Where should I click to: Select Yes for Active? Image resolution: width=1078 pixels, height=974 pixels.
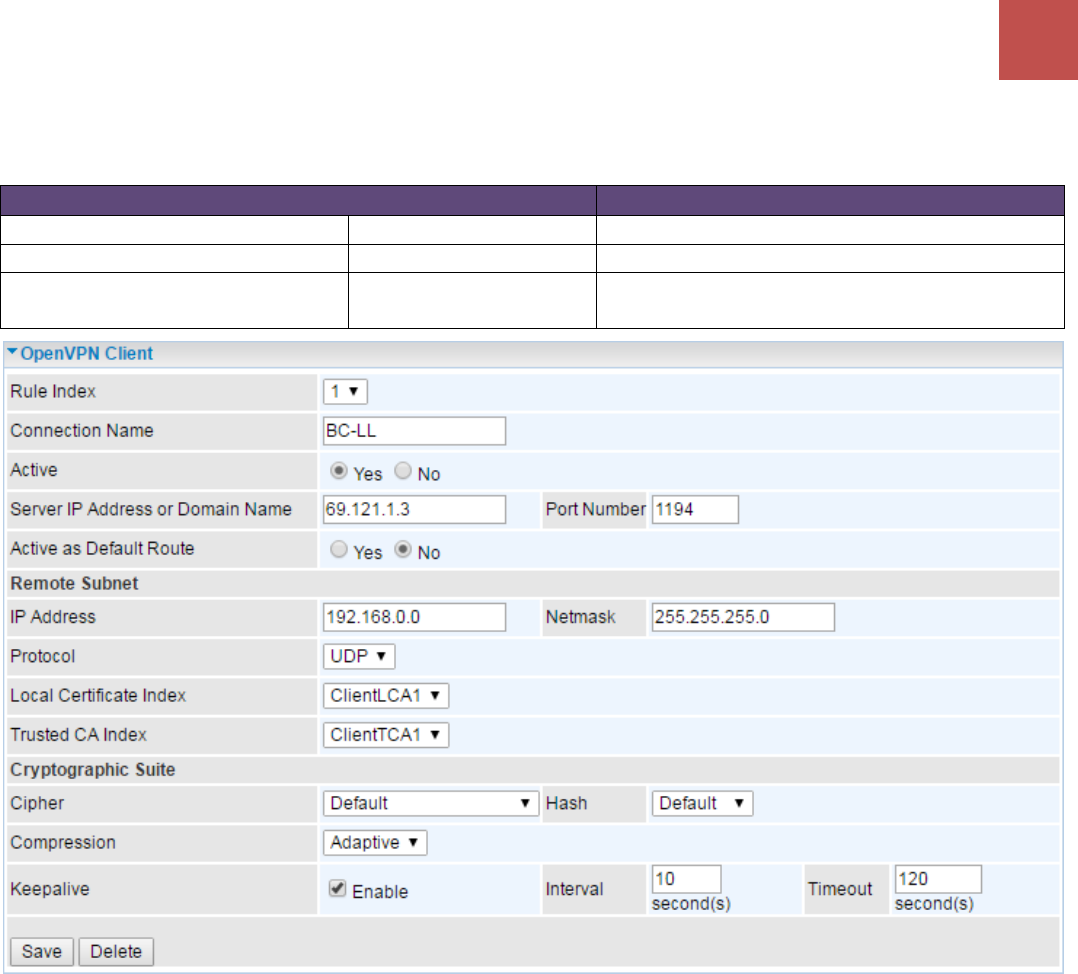coord(338,471)
